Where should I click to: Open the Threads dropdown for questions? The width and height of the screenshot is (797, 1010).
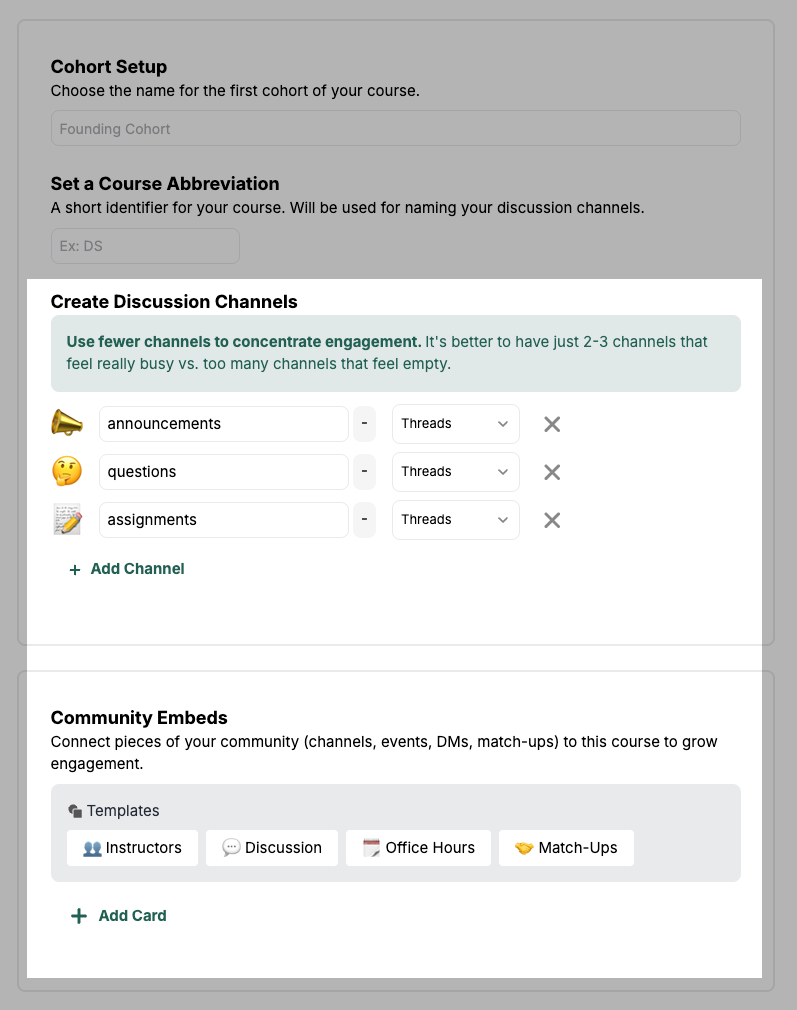click(x=456, y=472)
